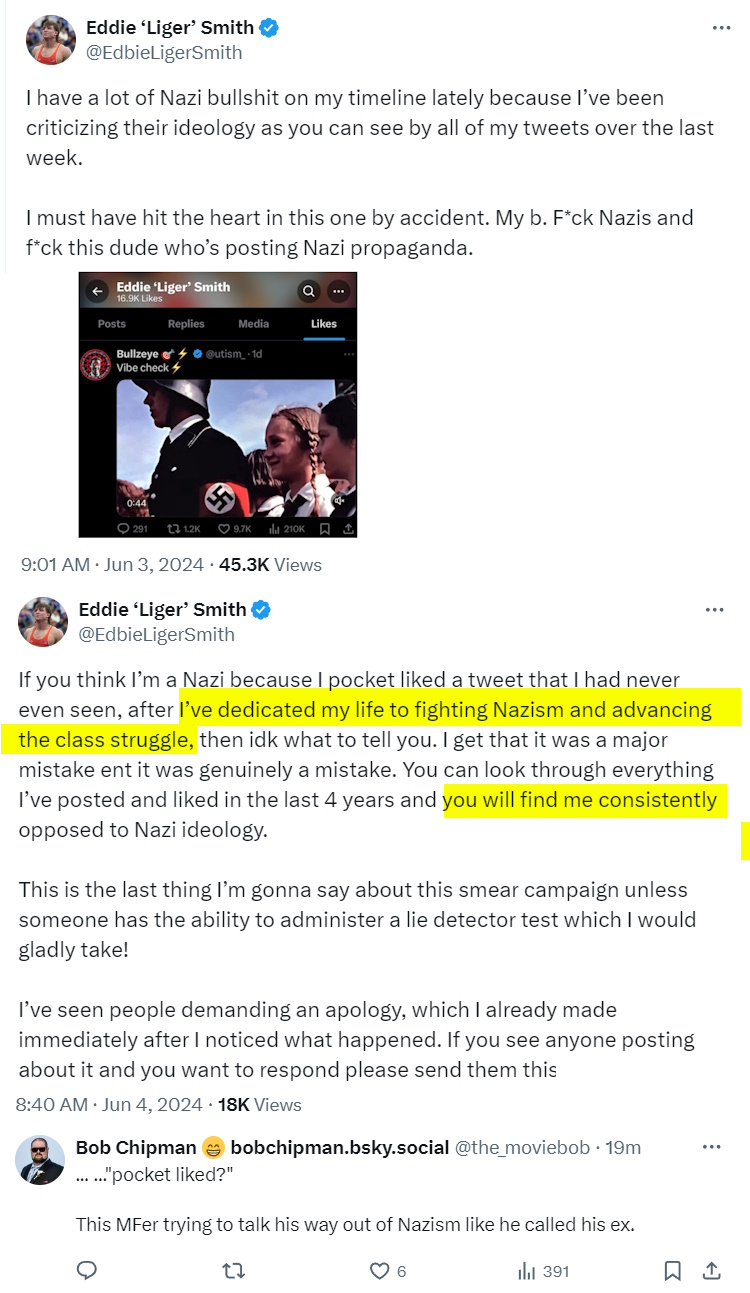Viewport: 750px width, 1293px height.
Task: Share Bob Chipman's reply
Action: 712,1271
